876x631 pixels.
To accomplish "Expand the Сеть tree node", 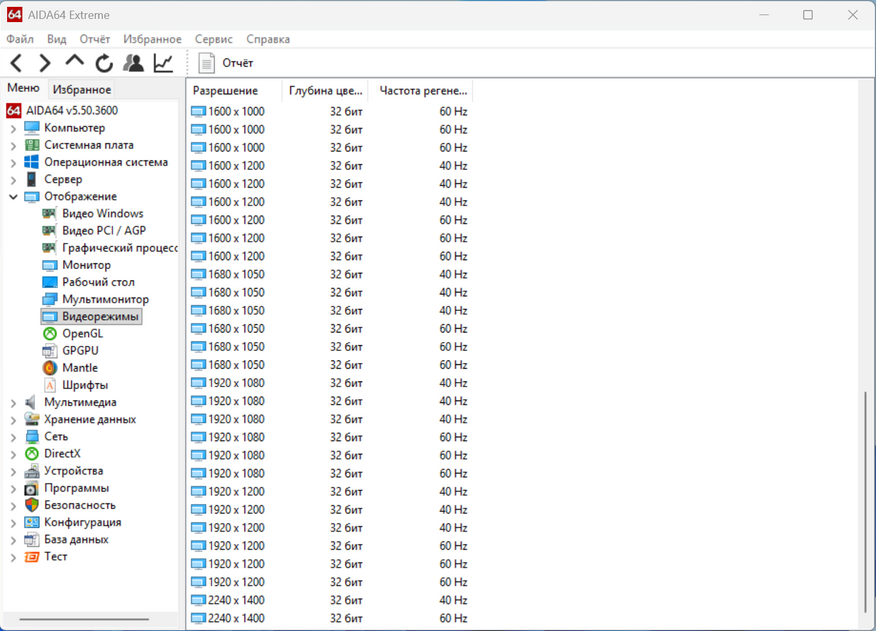I will [13, 437].
